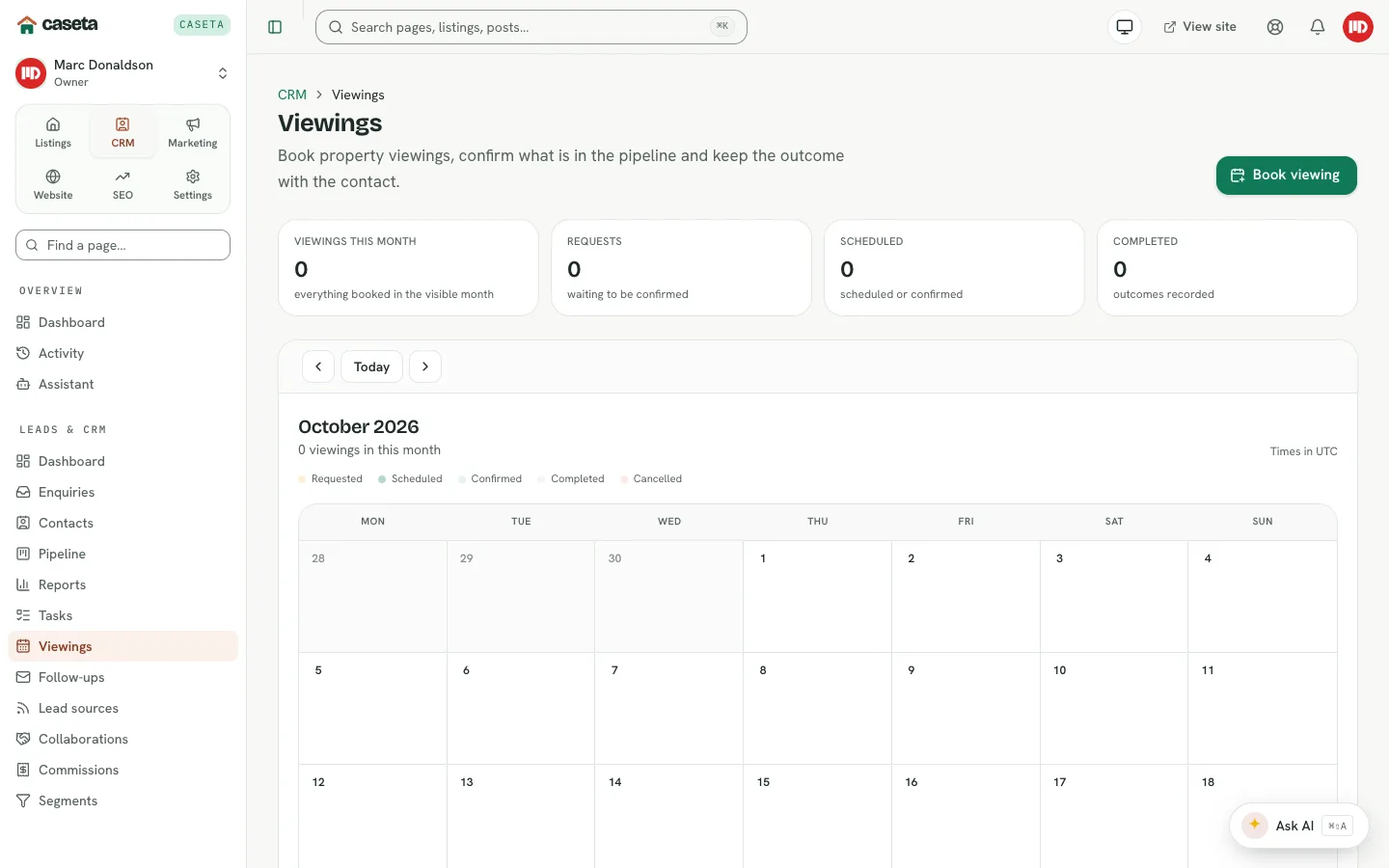Click the Cancelled legend dot
The width and height of the screenshot is (1389, 868).
[624, 479]
